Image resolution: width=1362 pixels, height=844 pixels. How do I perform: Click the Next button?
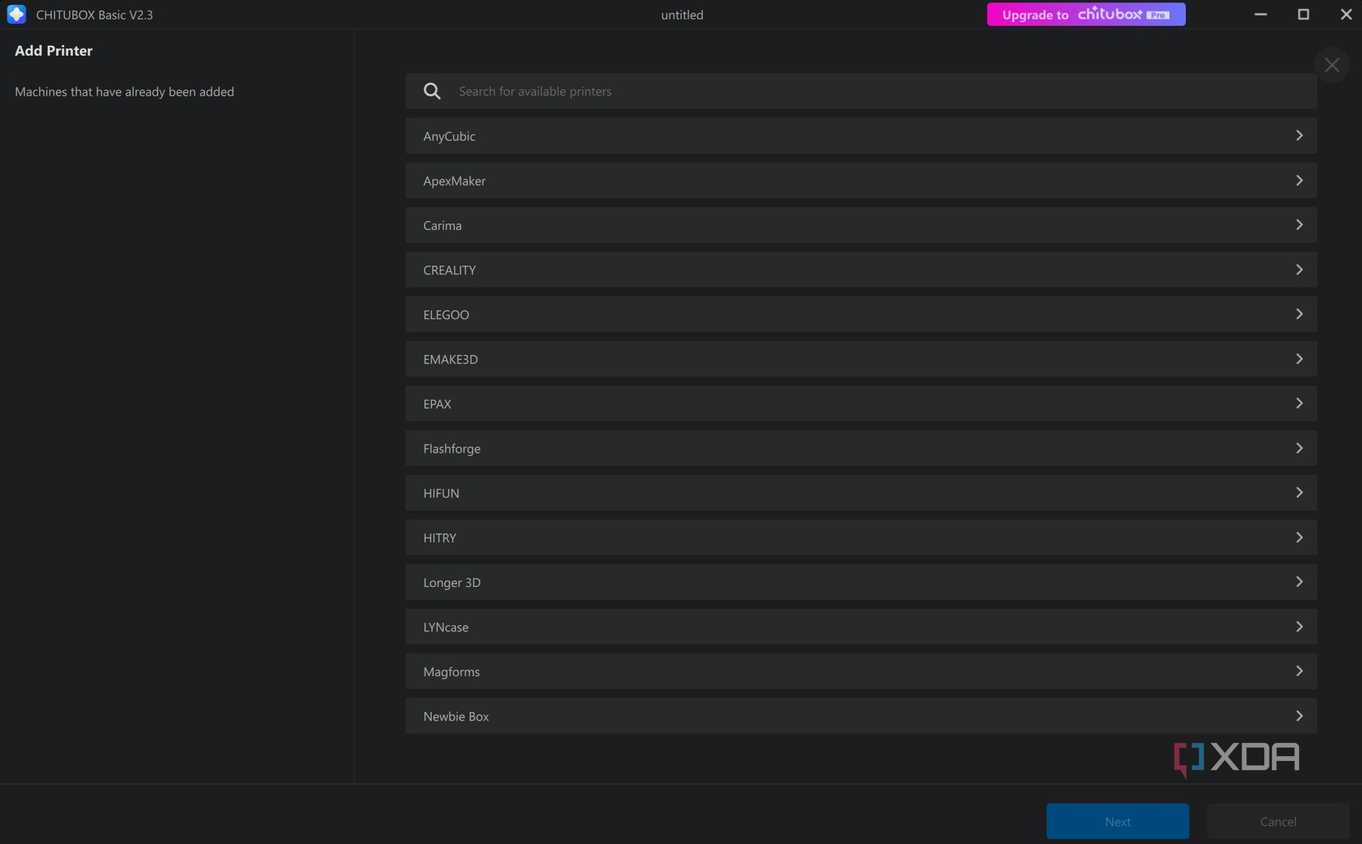pyautogui.click(x=1118, y=821)
